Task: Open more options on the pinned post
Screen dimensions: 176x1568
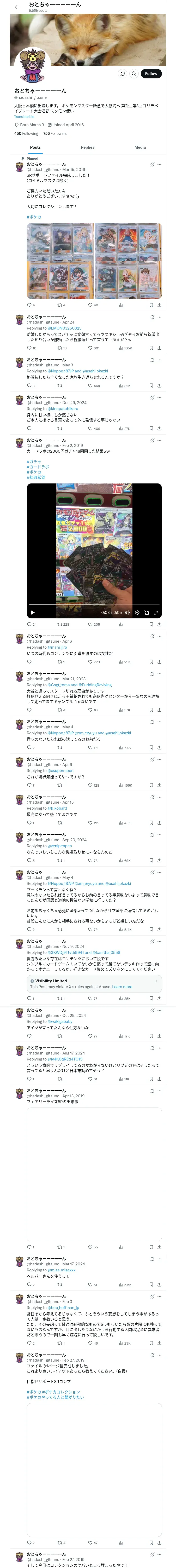Action: click(160, 164)
